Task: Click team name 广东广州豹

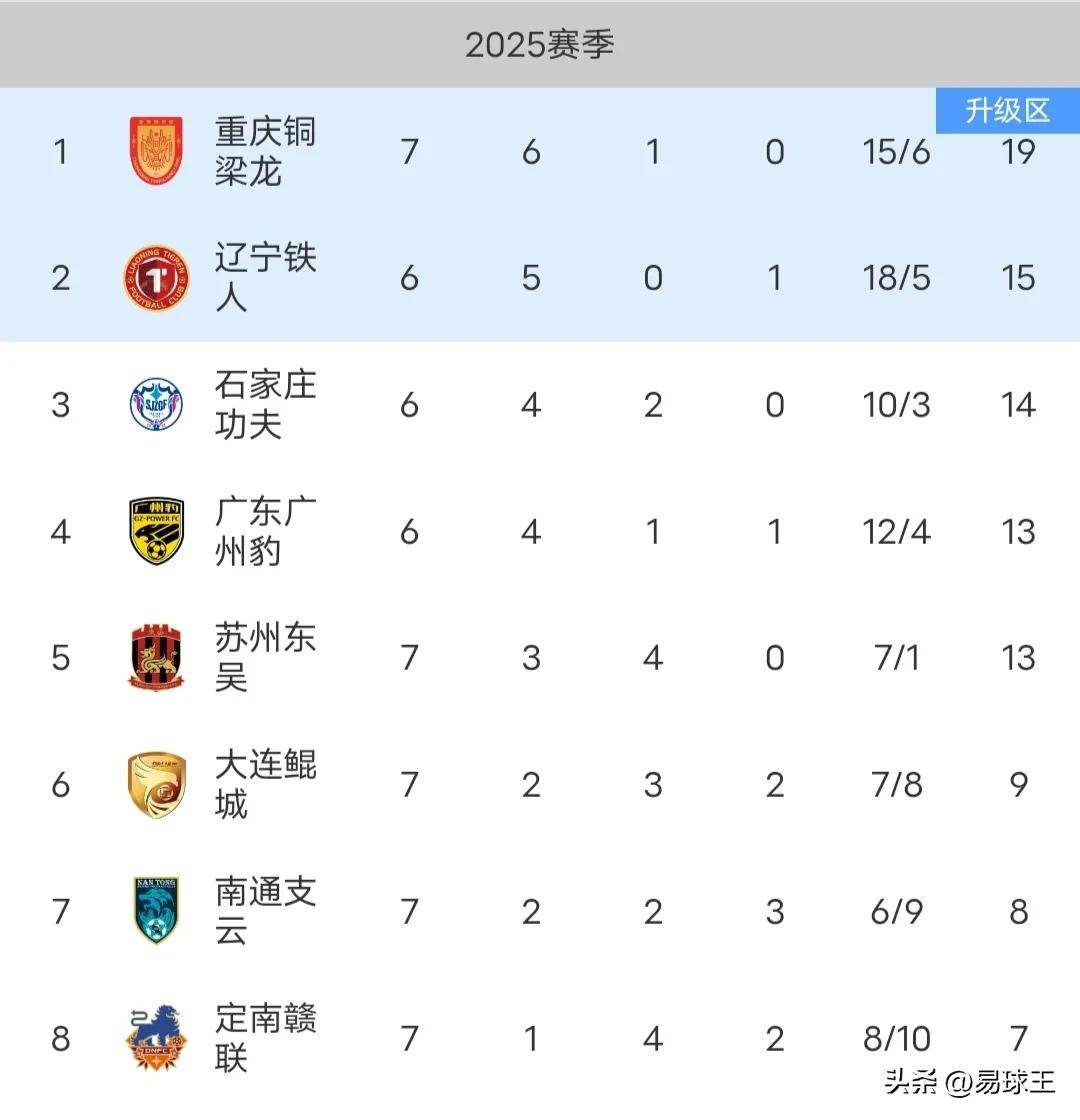Action: click(265, 531)
